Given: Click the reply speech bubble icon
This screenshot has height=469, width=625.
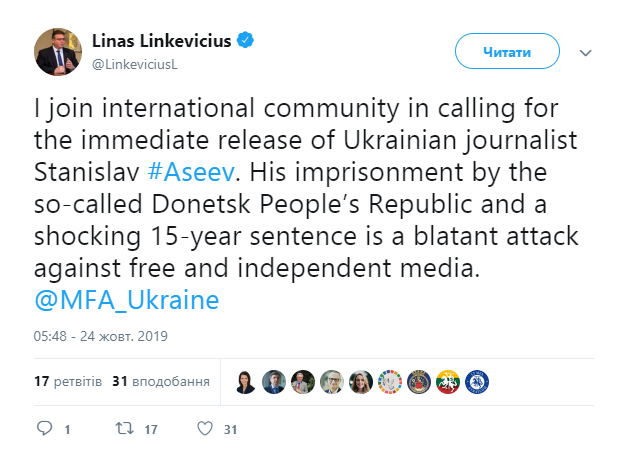Looking at the screenshot, I should coord(44,429).
